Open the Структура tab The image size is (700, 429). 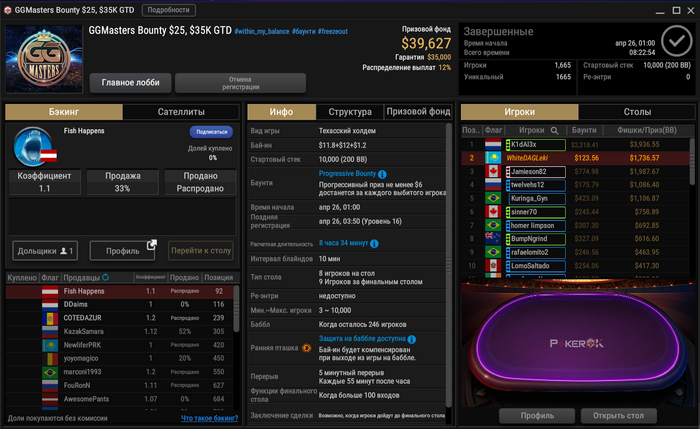(350, 112)
